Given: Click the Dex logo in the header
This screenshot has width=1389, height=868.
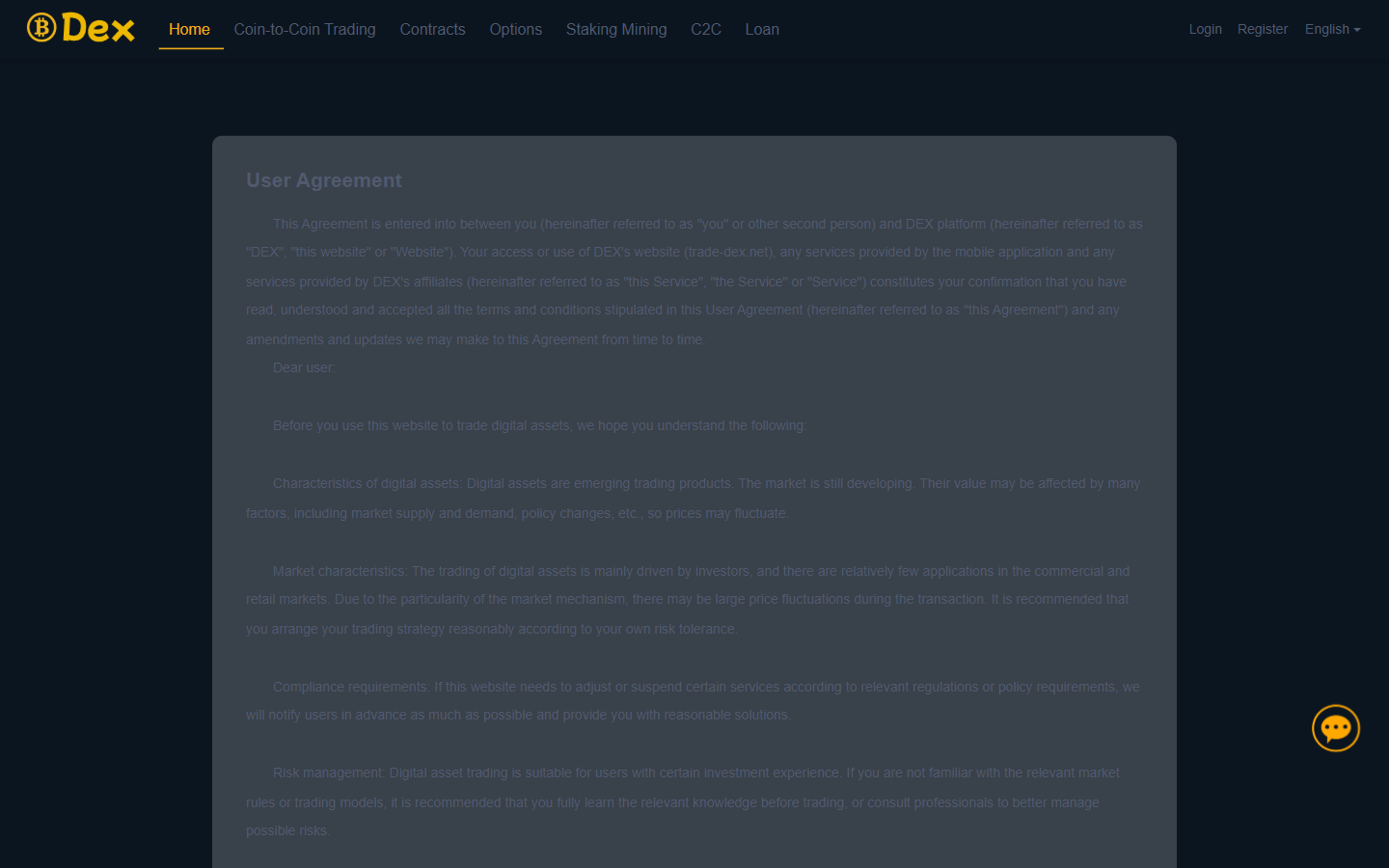Looking at the screenshot, I should [81, 28].
